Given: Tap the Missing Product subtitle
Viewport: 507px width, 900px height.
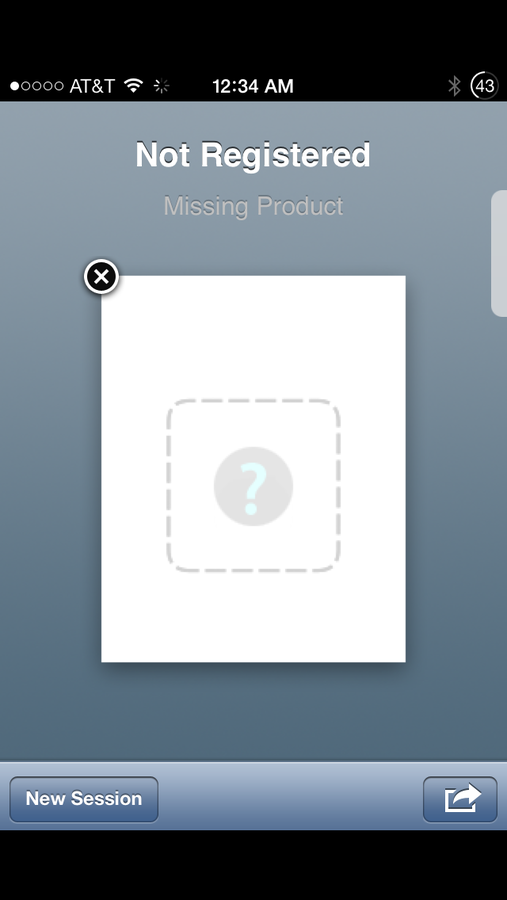Looking at the screenshot, I should pyautogui.click(x=253, y=205).
